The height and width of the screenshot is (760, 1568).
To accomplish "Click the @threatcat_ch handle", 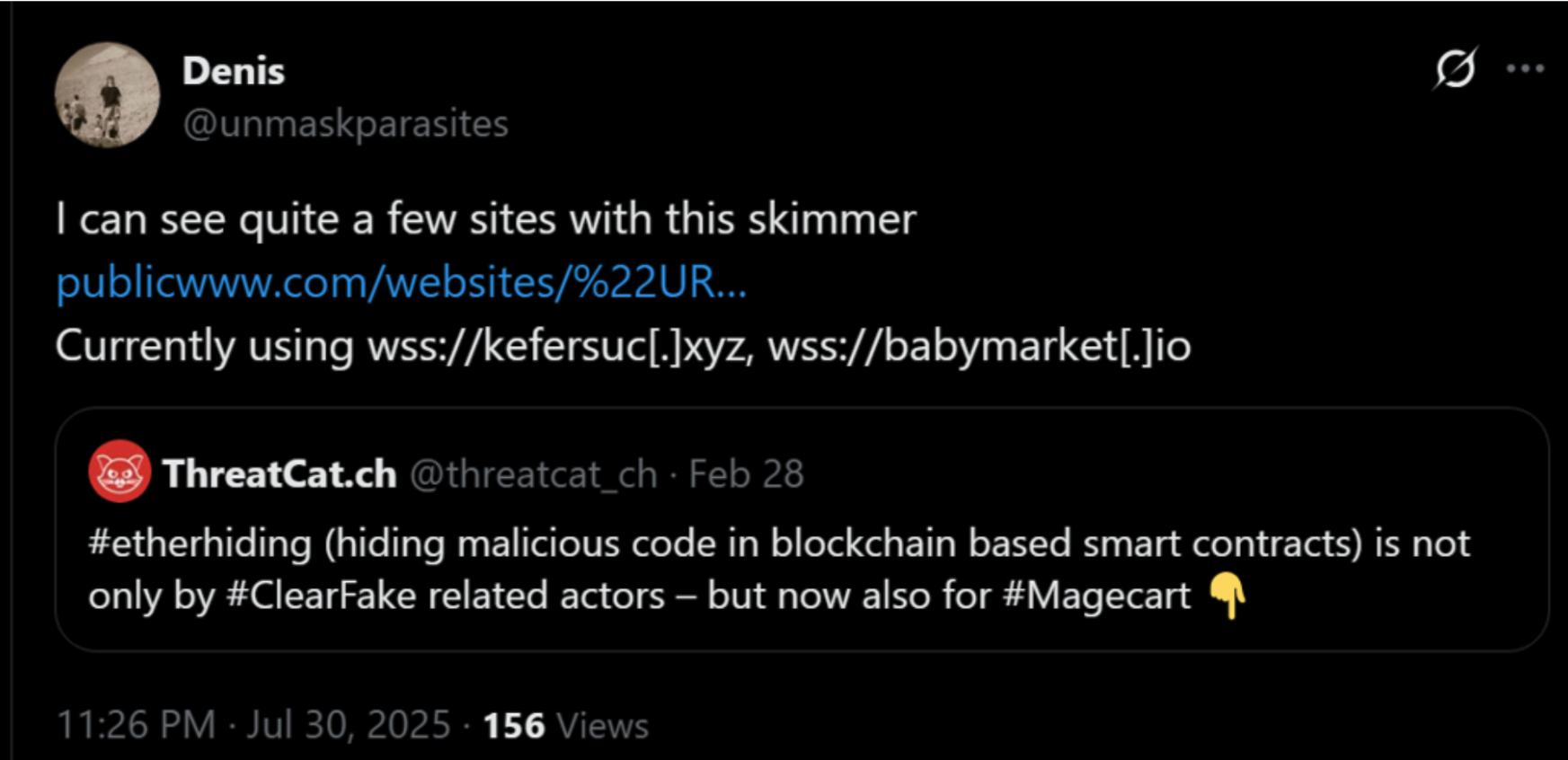I will tap(533, 474).
